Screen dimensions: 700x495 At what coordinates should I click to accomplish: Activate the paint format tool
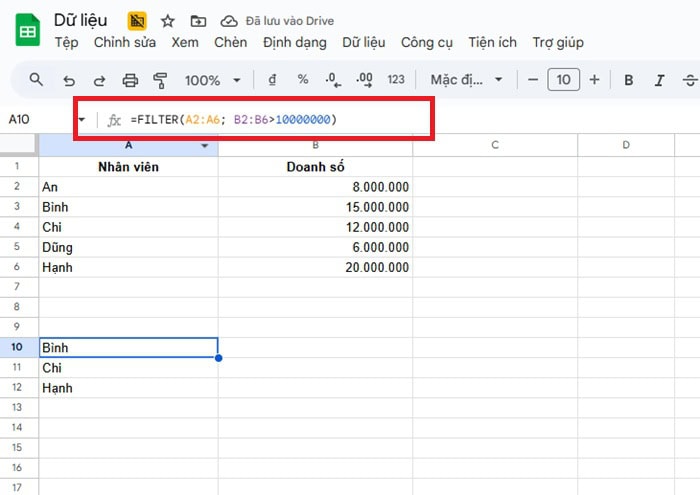(160, 80)
